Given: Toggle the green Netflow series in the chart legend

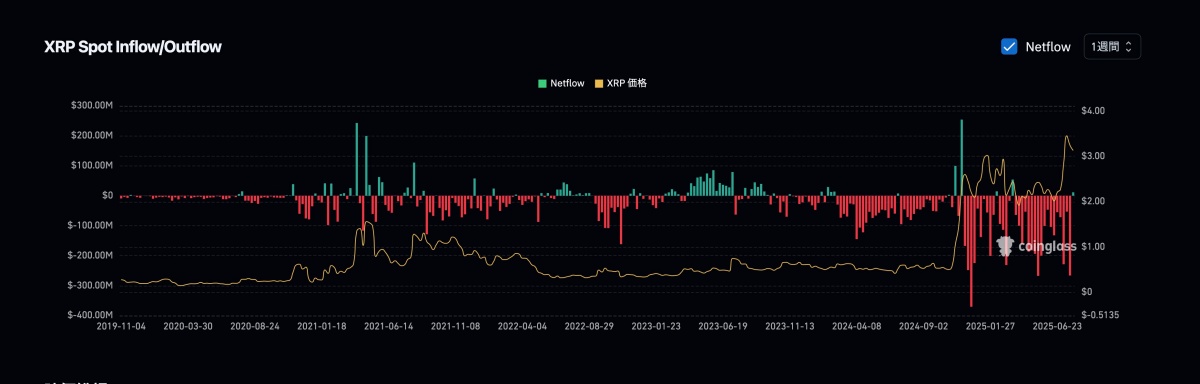Looking at the screenshot, I should tap(561, 83).
